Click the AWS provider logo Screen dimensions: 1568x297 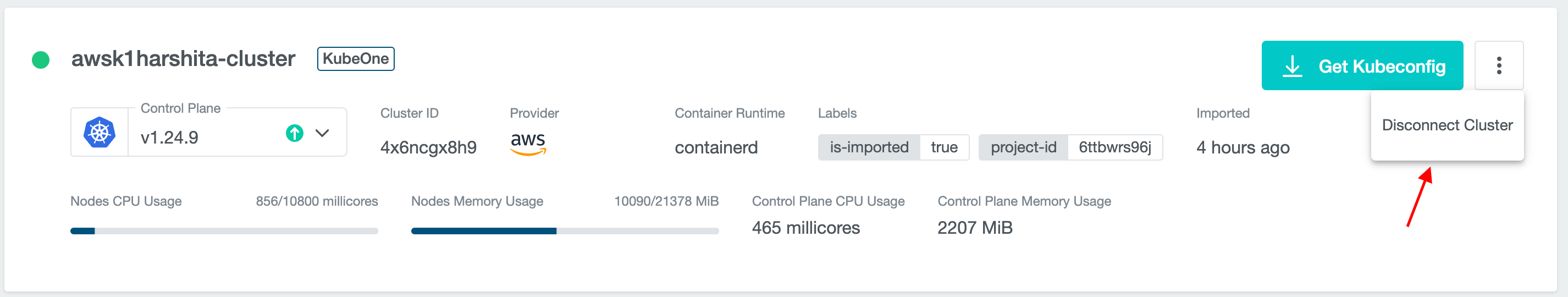(x=528, y=144)
